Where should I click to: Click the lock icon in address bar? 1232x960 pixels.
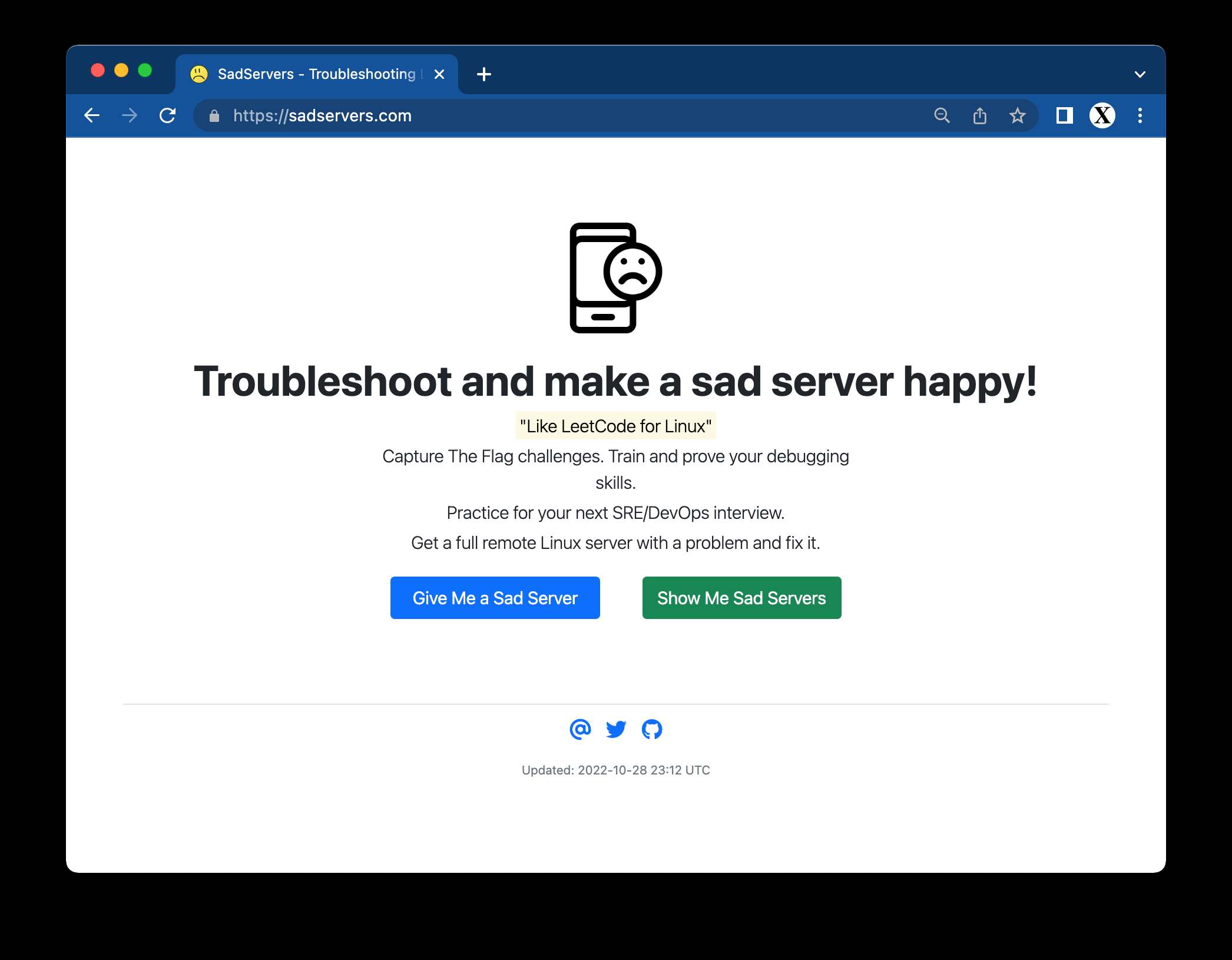click(x=214, y=116)
